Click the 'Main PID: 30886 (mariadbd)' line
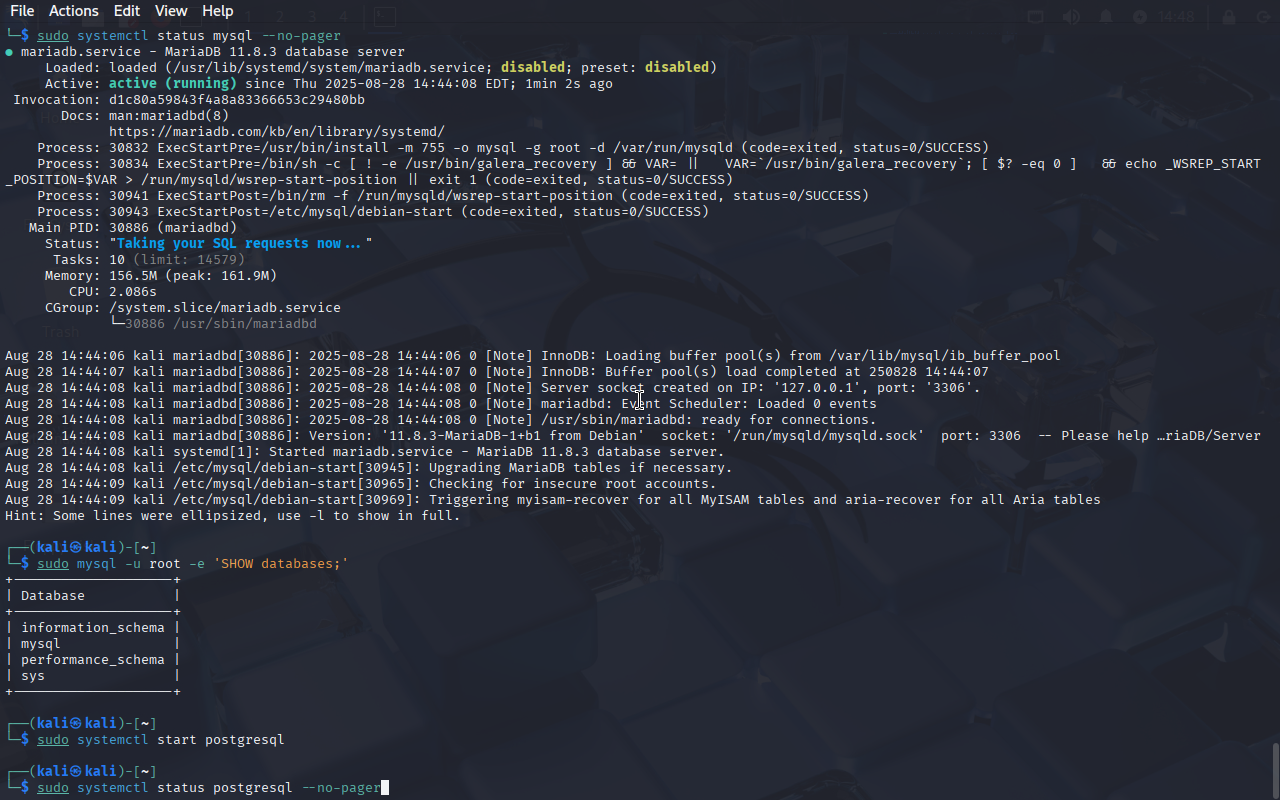The height and width of the screenshot is (800, 1280). pyautogui.click(x=133, y=228)
